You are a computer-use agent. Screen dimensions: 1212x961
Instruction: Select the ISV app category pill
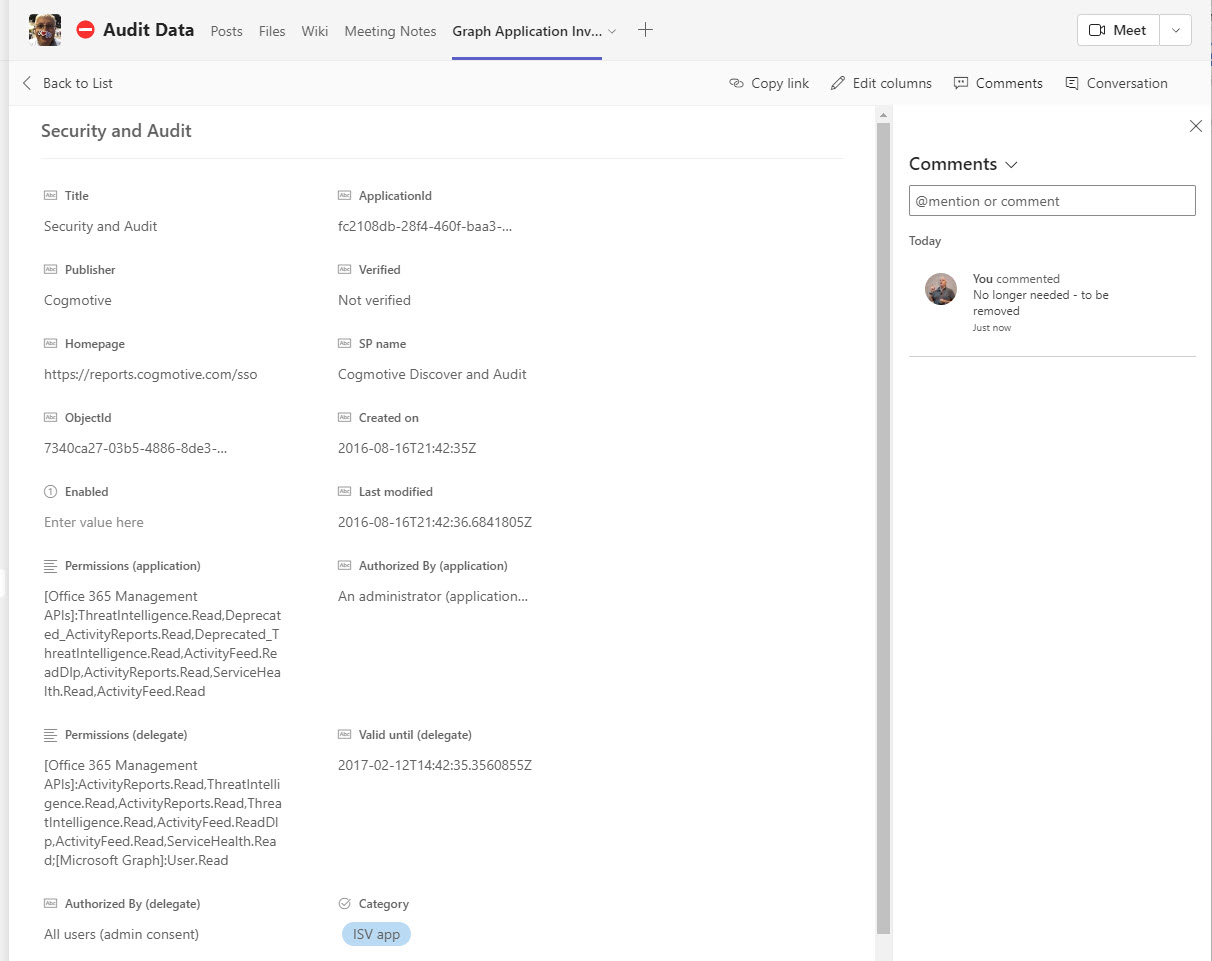tap(376, 934)
